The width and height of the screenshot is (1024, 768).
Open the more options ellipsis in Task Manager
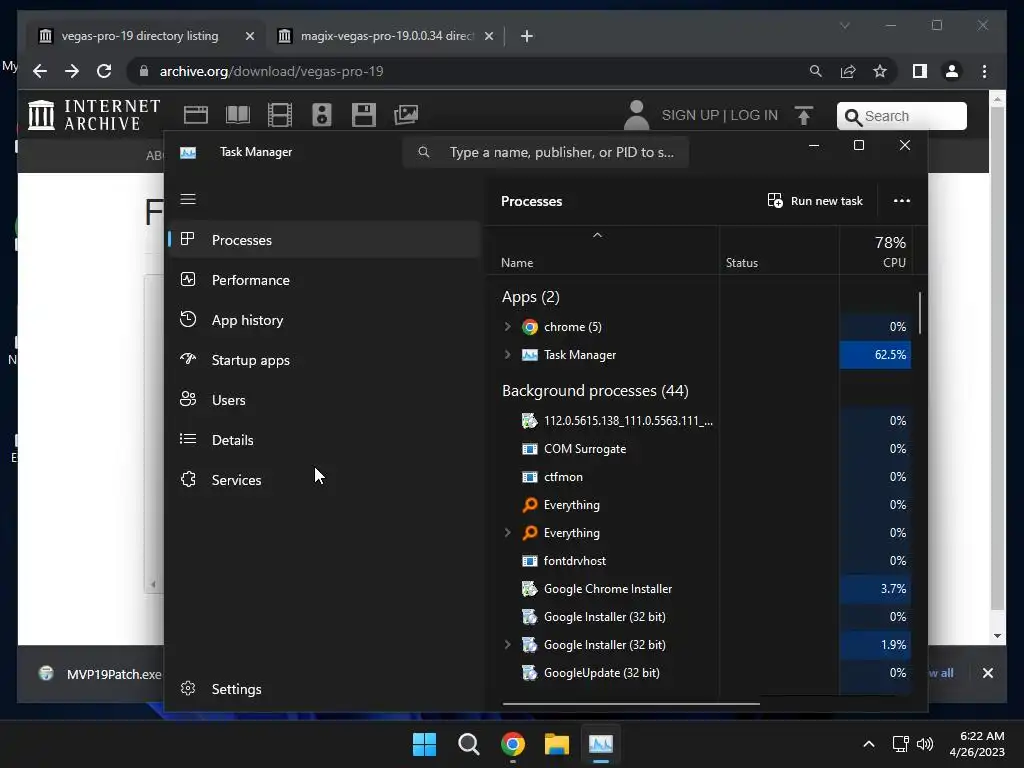(x=901, y=201)
